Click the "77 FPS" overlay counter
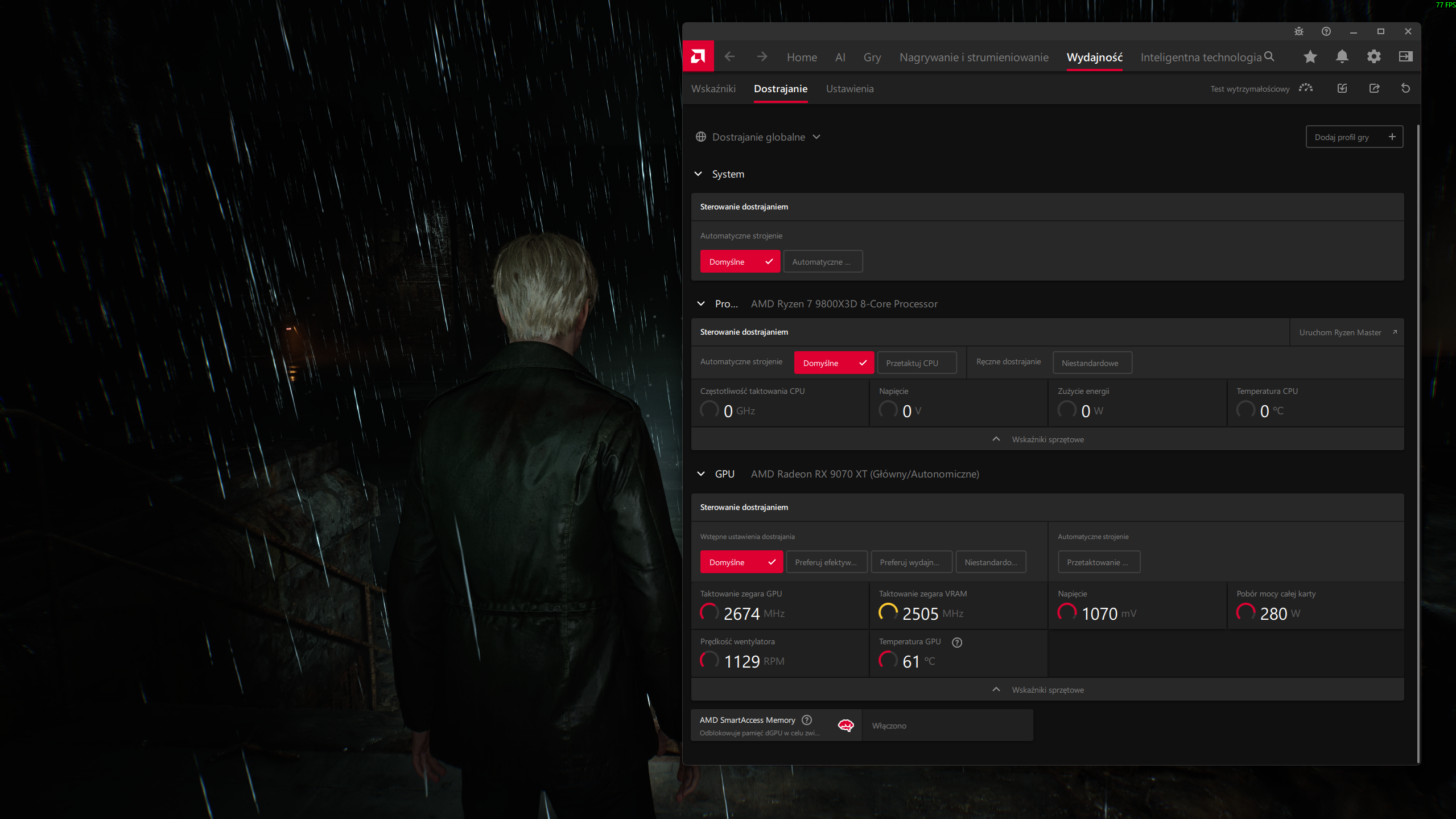Viewport: 1456px width, 819px height. pos(1445,5)
